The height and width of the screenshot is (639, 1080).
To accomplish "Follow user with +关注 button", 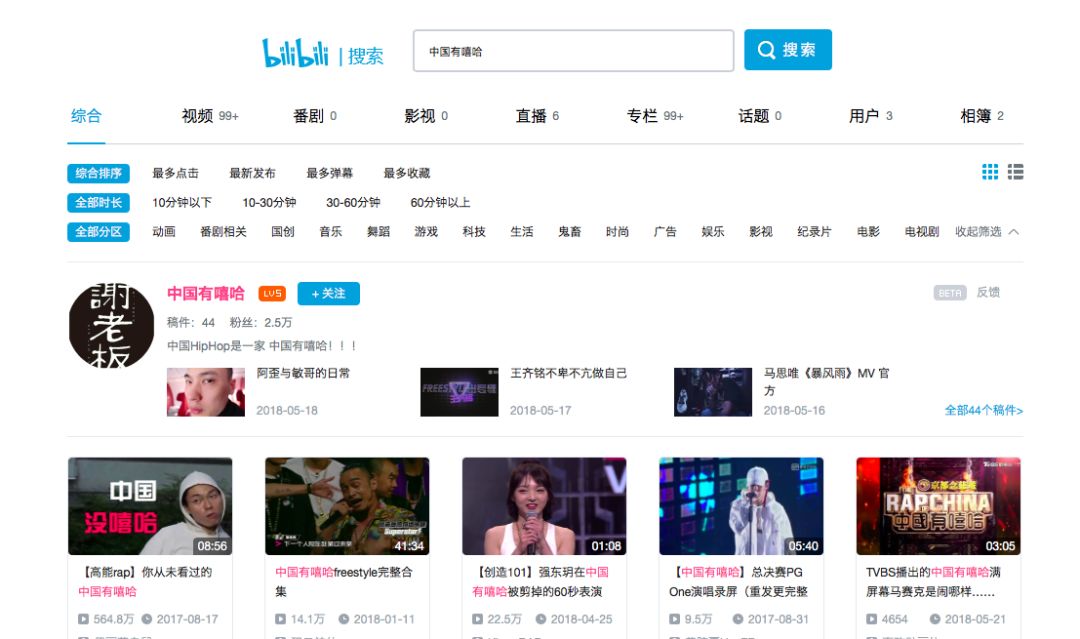I will coord(329,293).
